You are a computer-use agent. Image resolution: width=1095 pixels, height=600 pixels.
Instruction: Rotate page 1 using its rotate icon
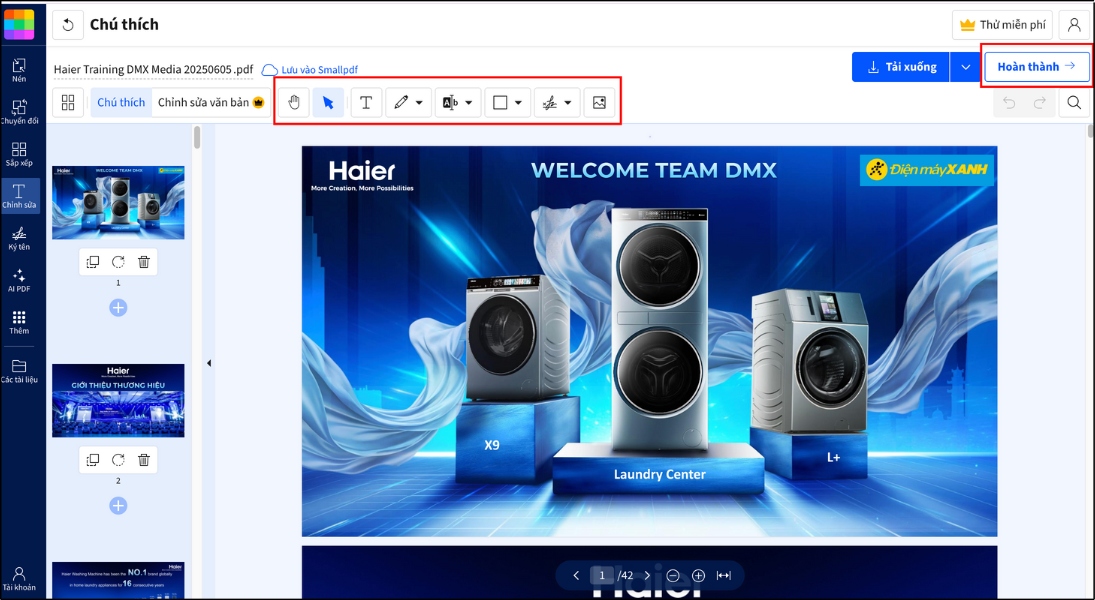click(x=118, y=261)
